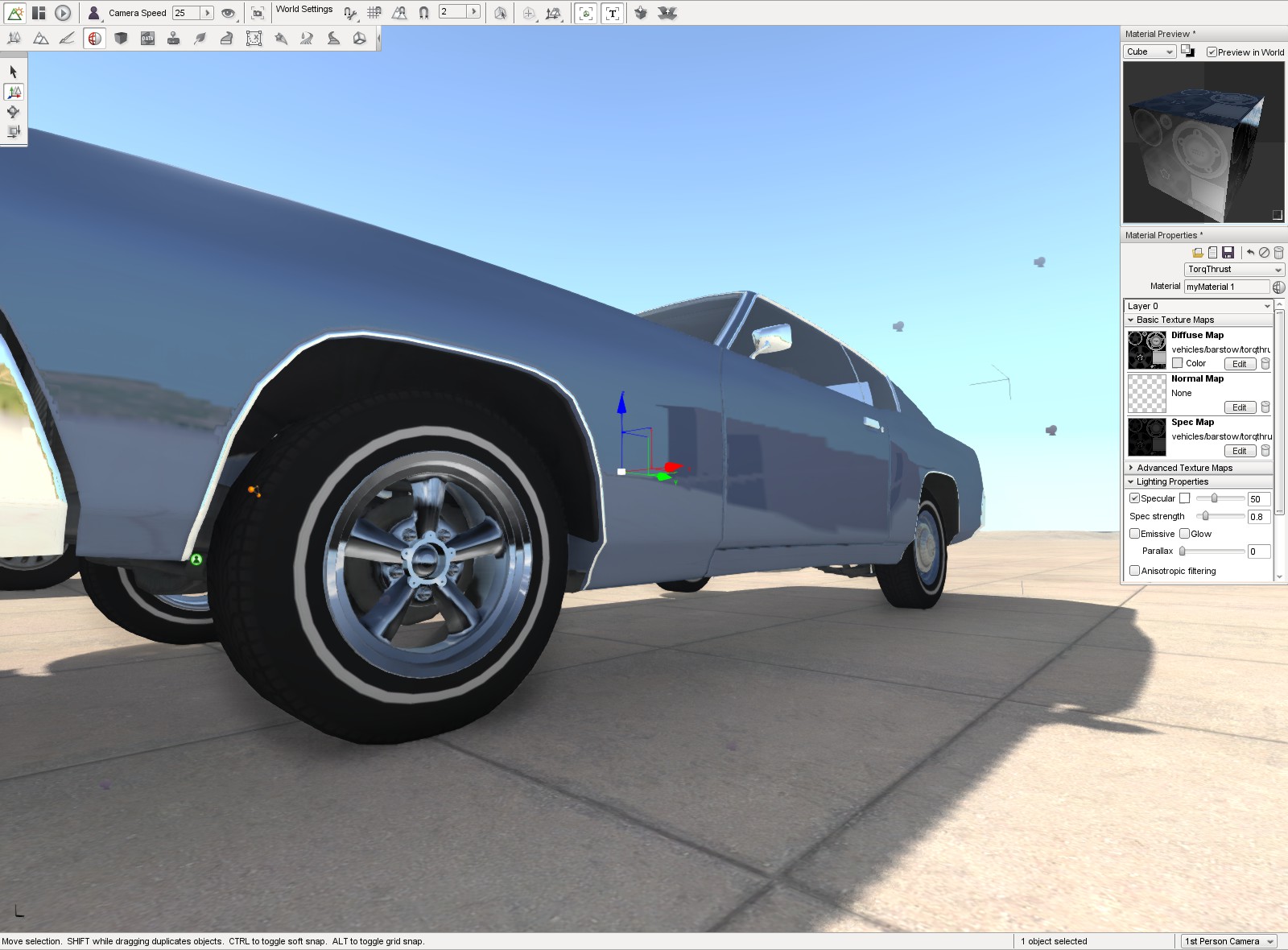Open the Terrain Editor tool

point(41,38)
